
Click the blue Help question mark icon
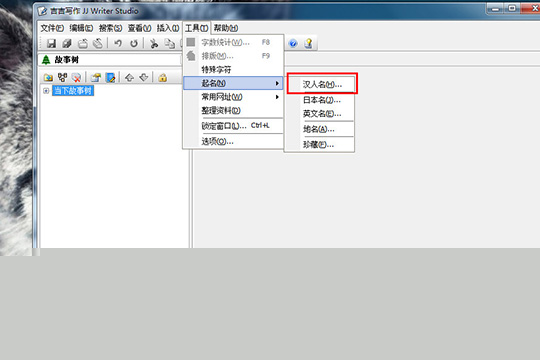[293, 43]
